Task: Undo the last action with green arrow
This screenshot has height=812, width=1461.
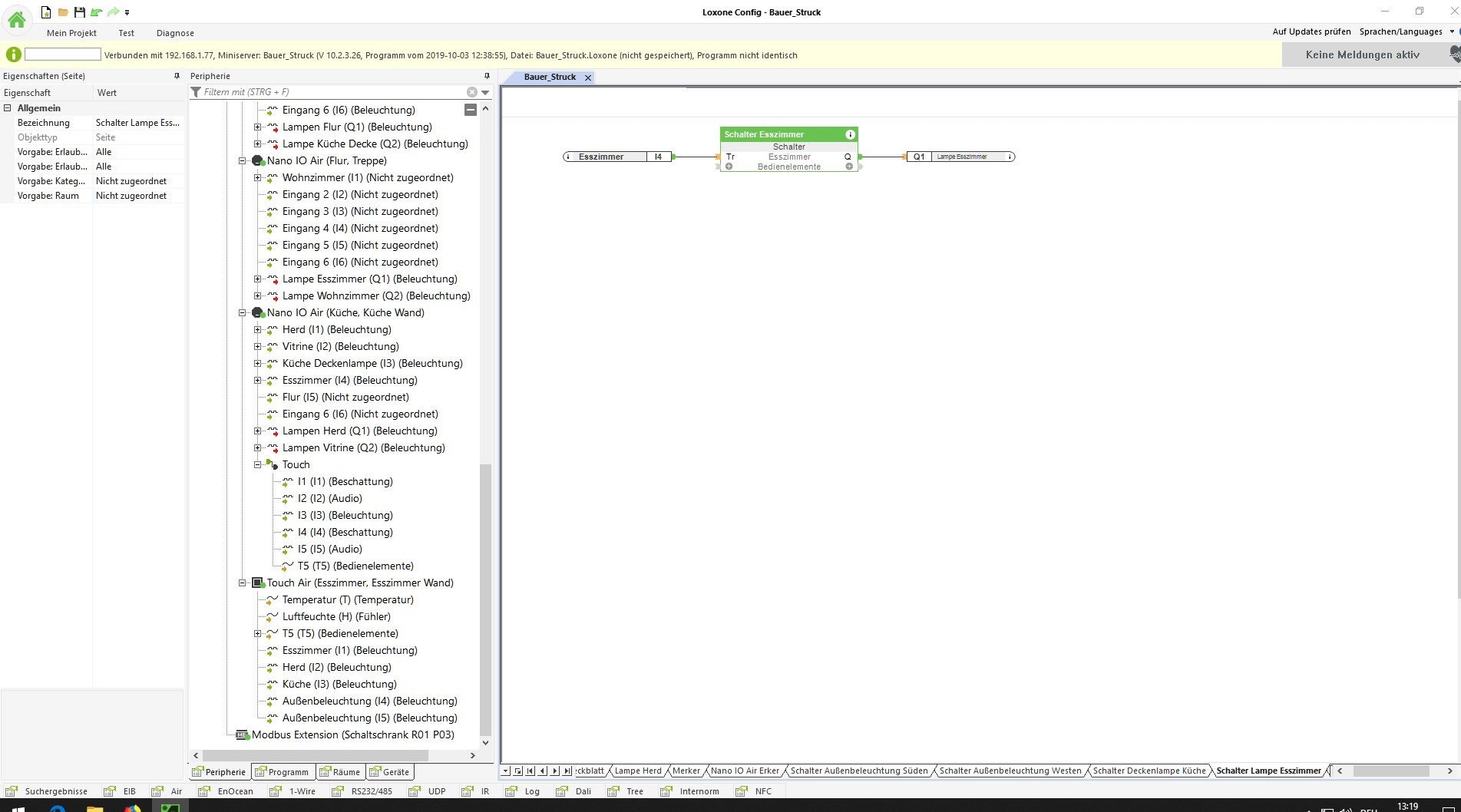Action: tap(96, 12)
